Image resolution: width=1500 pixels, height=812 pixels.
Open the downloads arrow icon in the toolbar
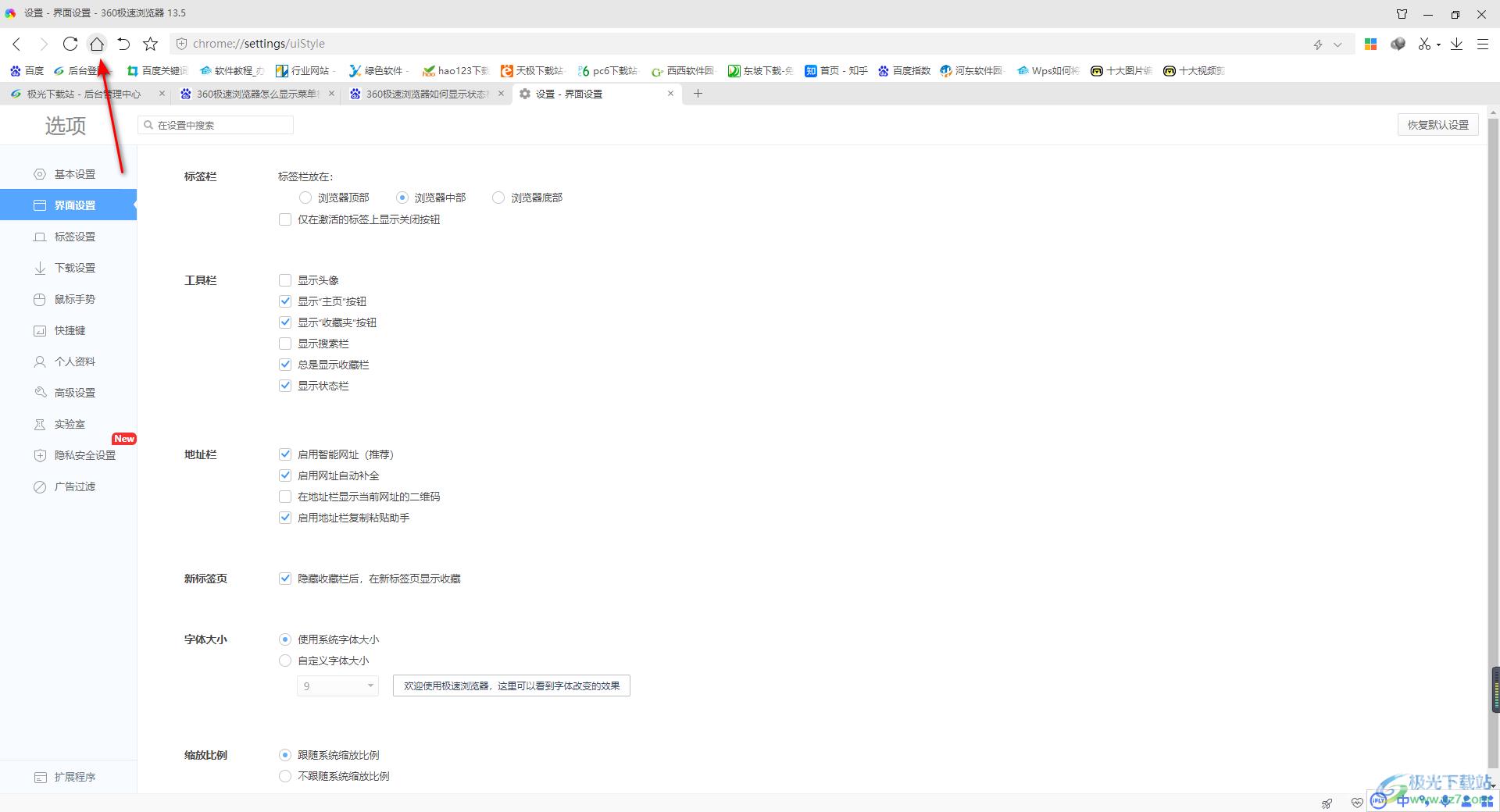1456,44
